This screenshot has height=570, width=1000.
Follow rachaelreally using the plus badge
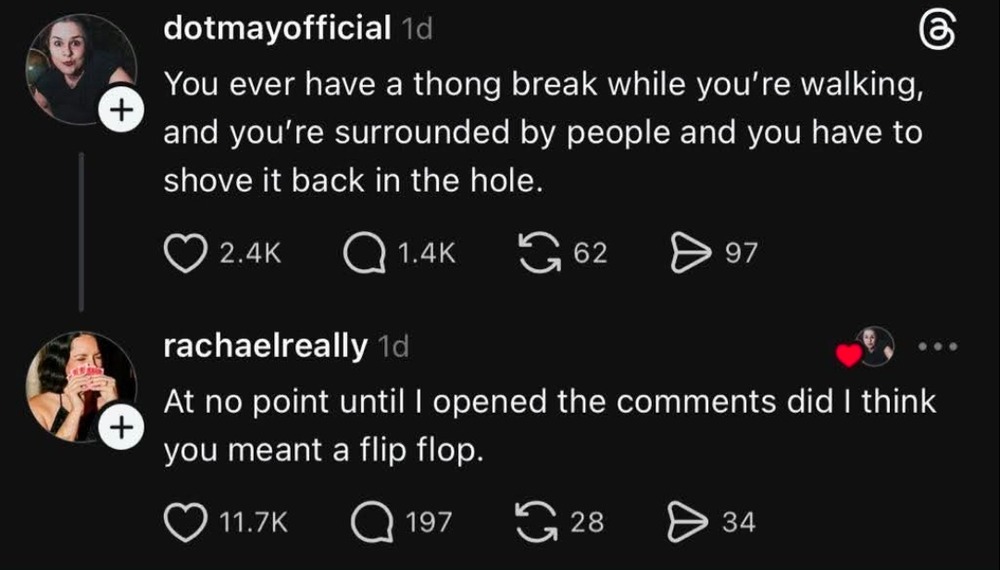click(123, 427)
